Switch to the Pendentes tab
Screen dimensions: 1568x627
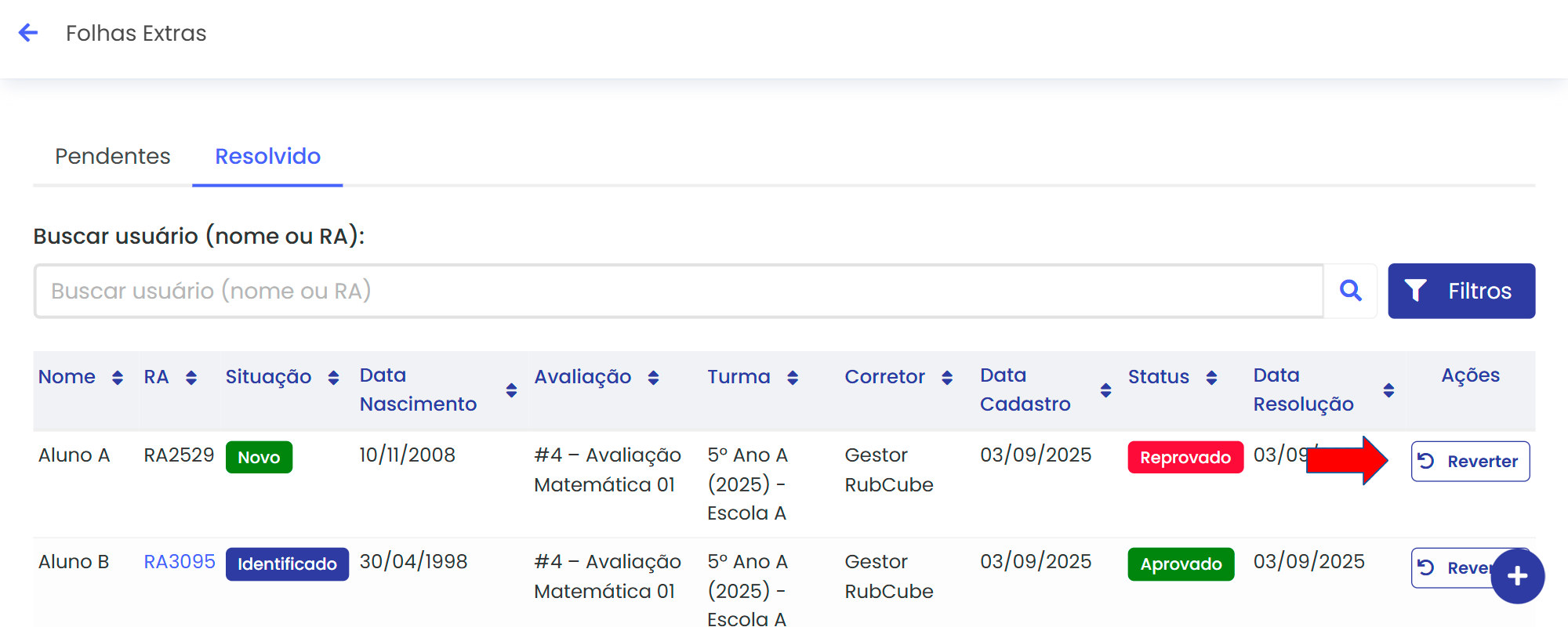point(112,157)
